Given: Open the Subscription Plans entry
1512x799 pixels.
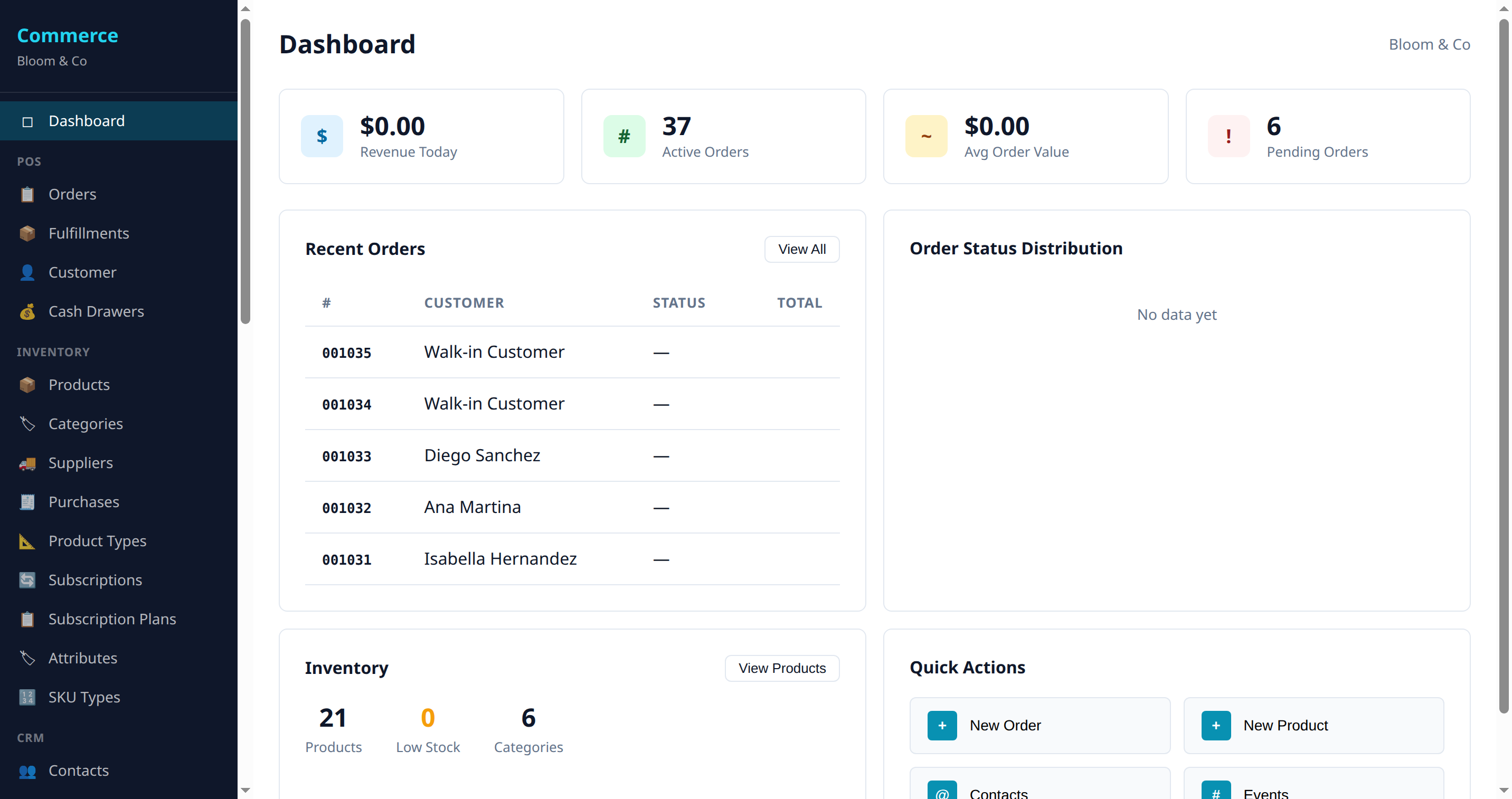Looking at the screenshot, I should (111, 619).
